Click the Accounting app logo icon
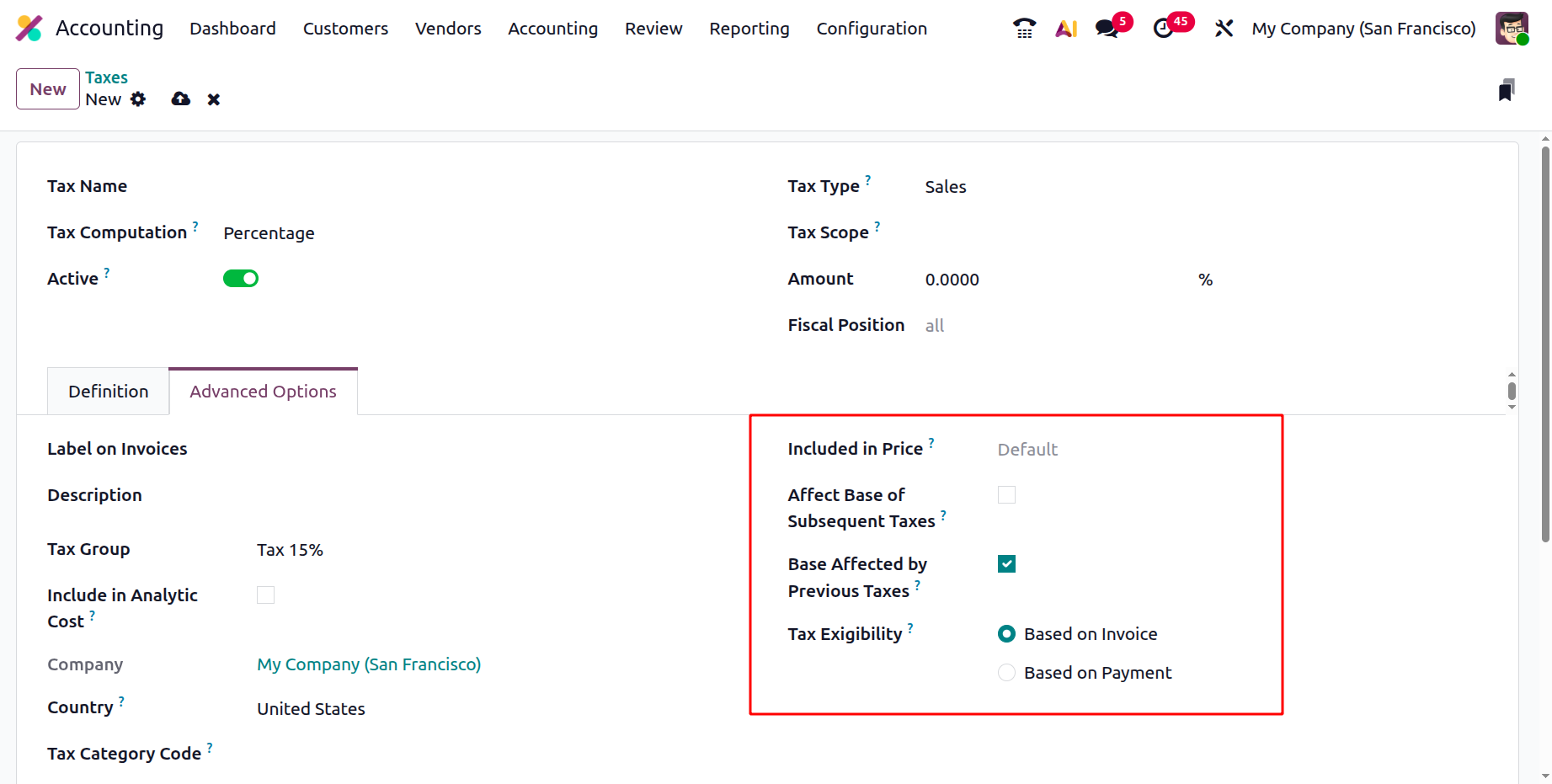 (29, 29)
